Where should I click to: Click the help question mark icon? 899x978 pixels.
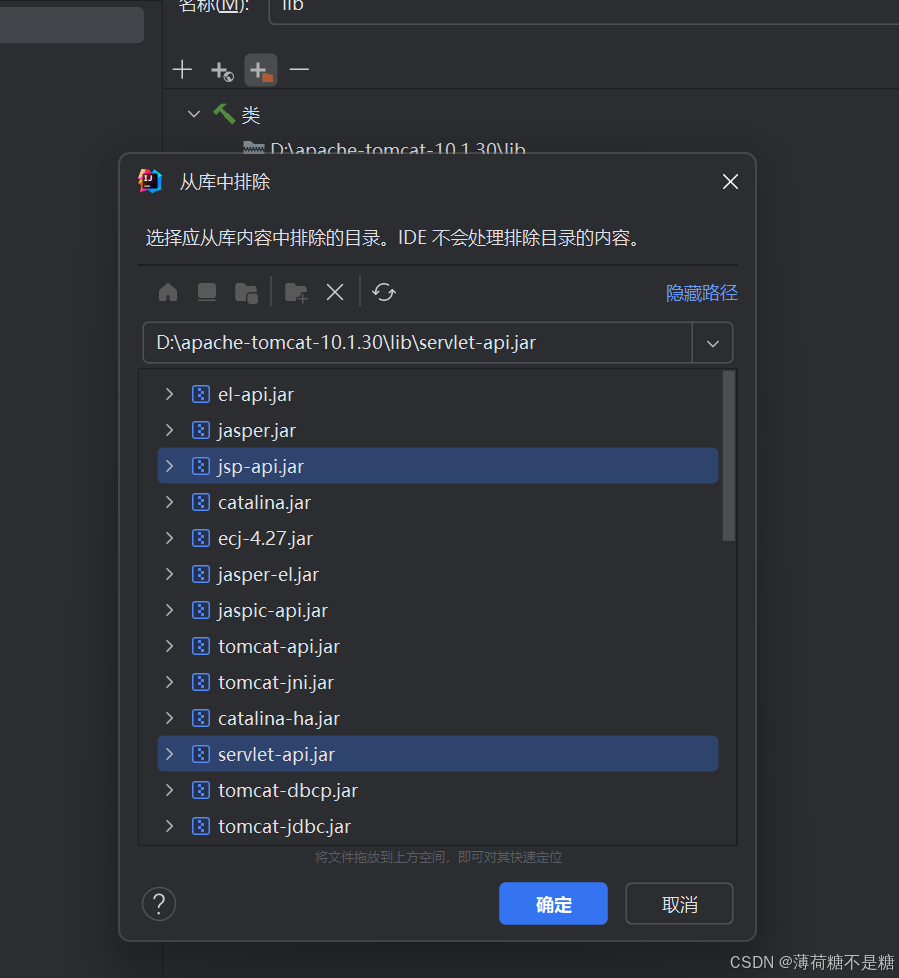(159, 903)
